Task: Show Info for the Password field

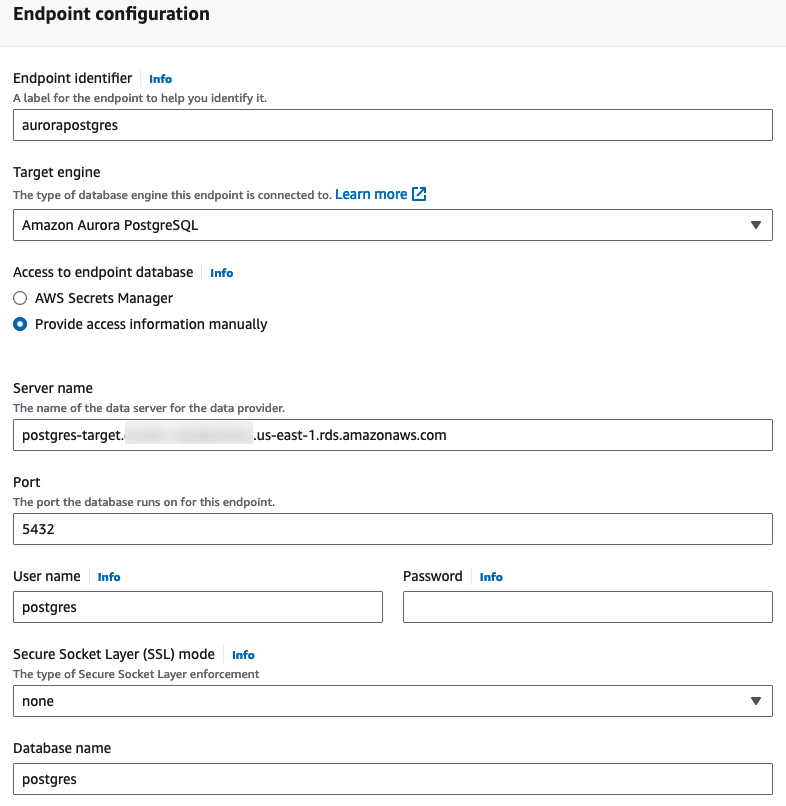Action: click(491, 577)
